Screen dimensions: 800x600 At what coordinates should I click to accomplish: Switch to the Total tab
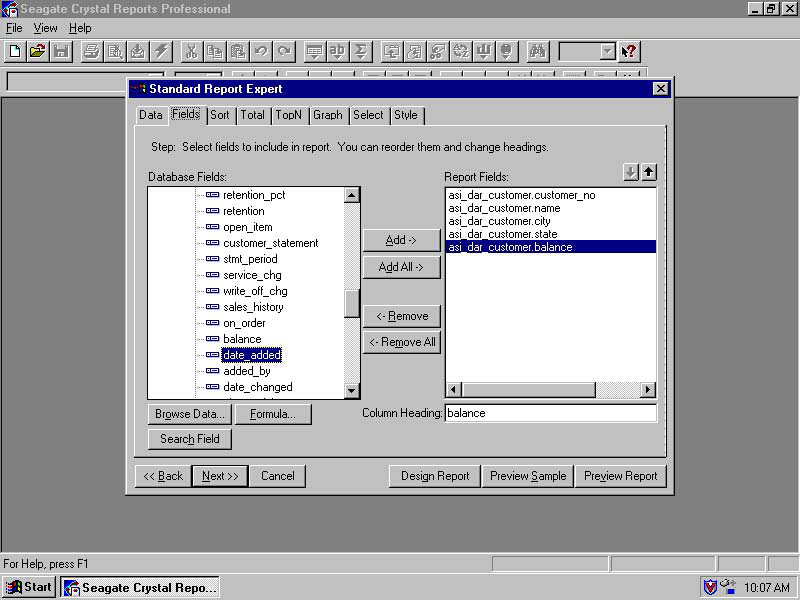click(253, 115)
